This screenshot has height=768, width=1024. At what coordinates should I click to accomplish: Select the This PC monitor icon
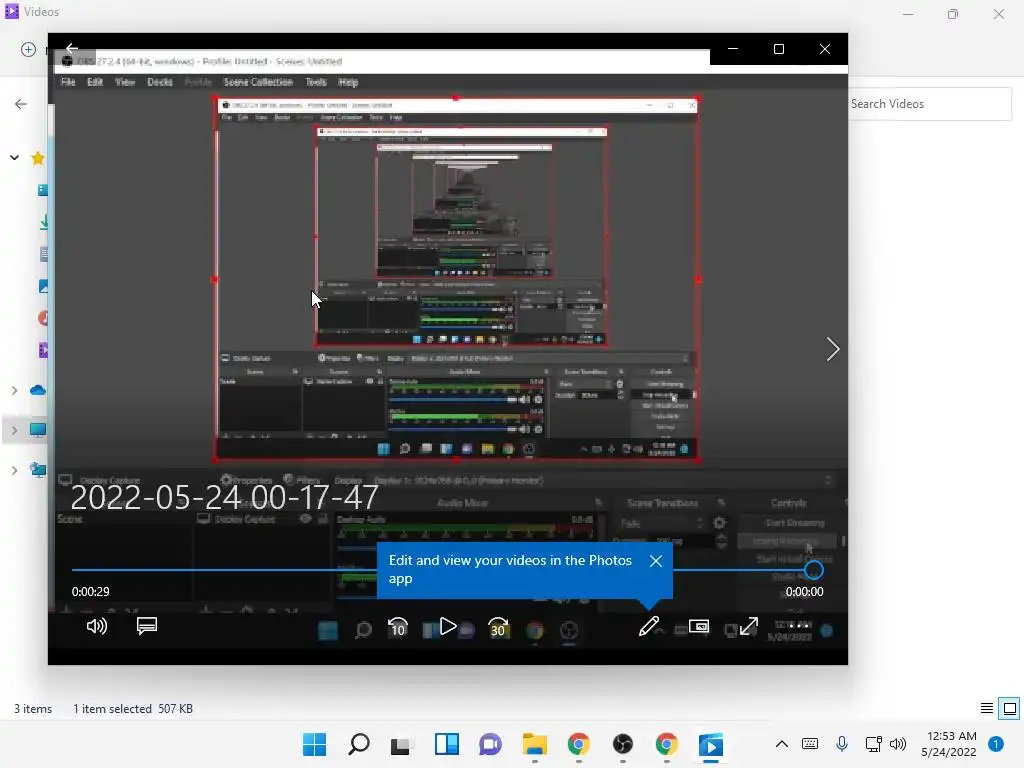(38, 430)
